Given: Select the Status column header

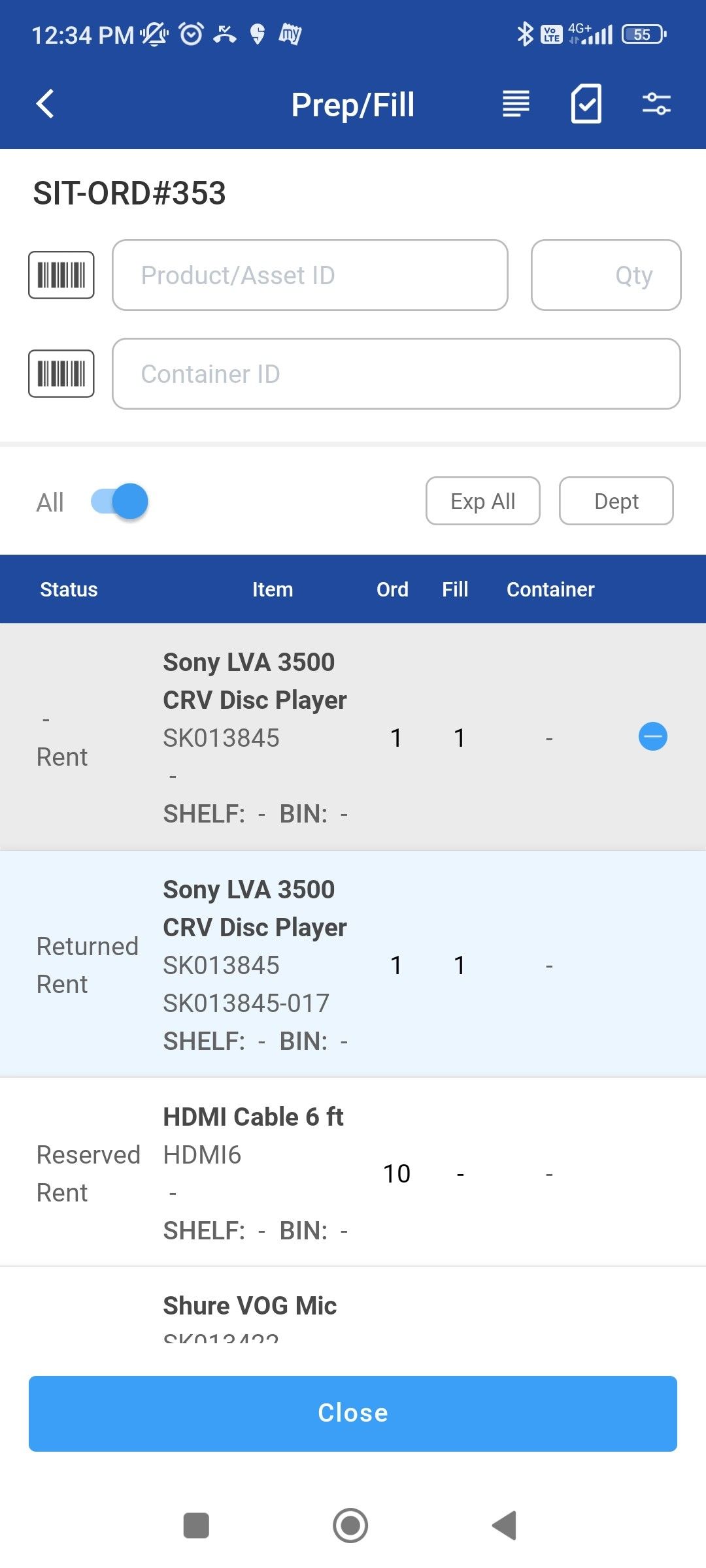Looking at the screenshot, I should 69,589.
